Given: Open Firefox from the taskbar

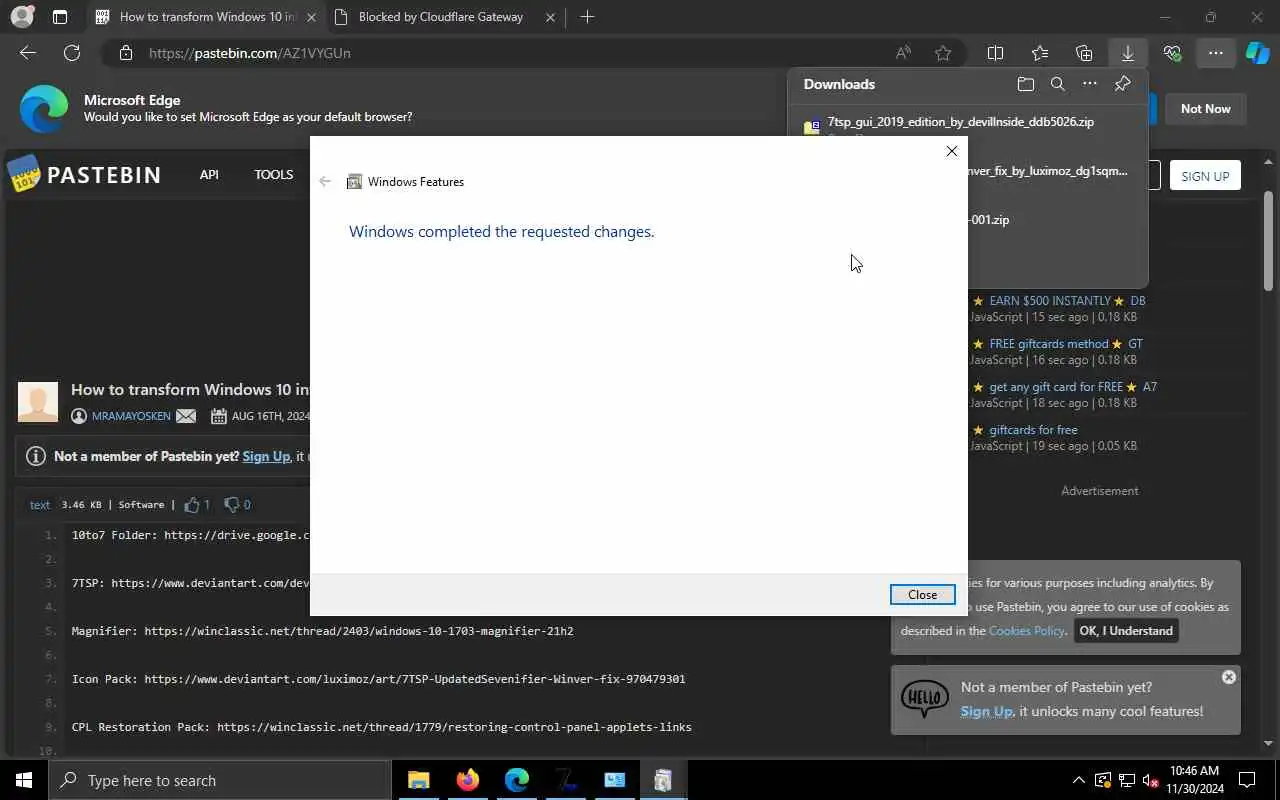Looking at the screenshot, I should pos(467,780).
